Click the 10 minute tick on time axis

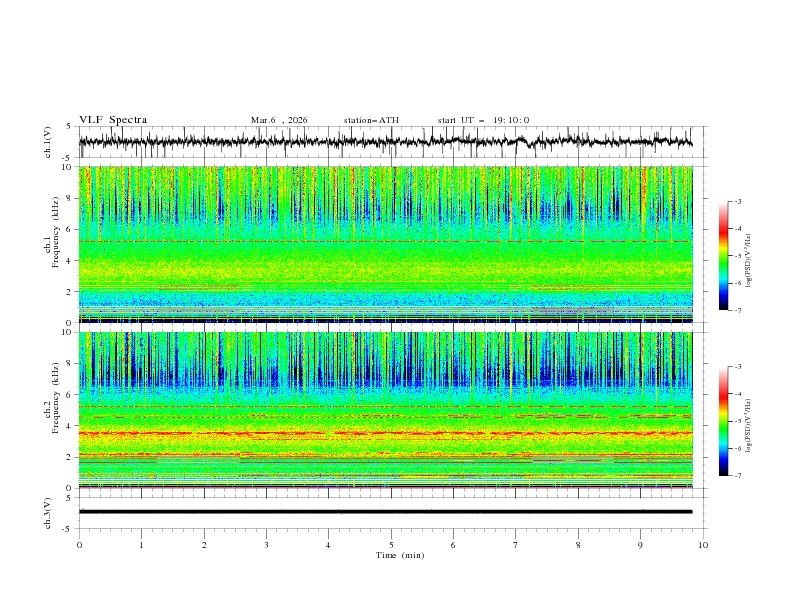coord(703,545)
